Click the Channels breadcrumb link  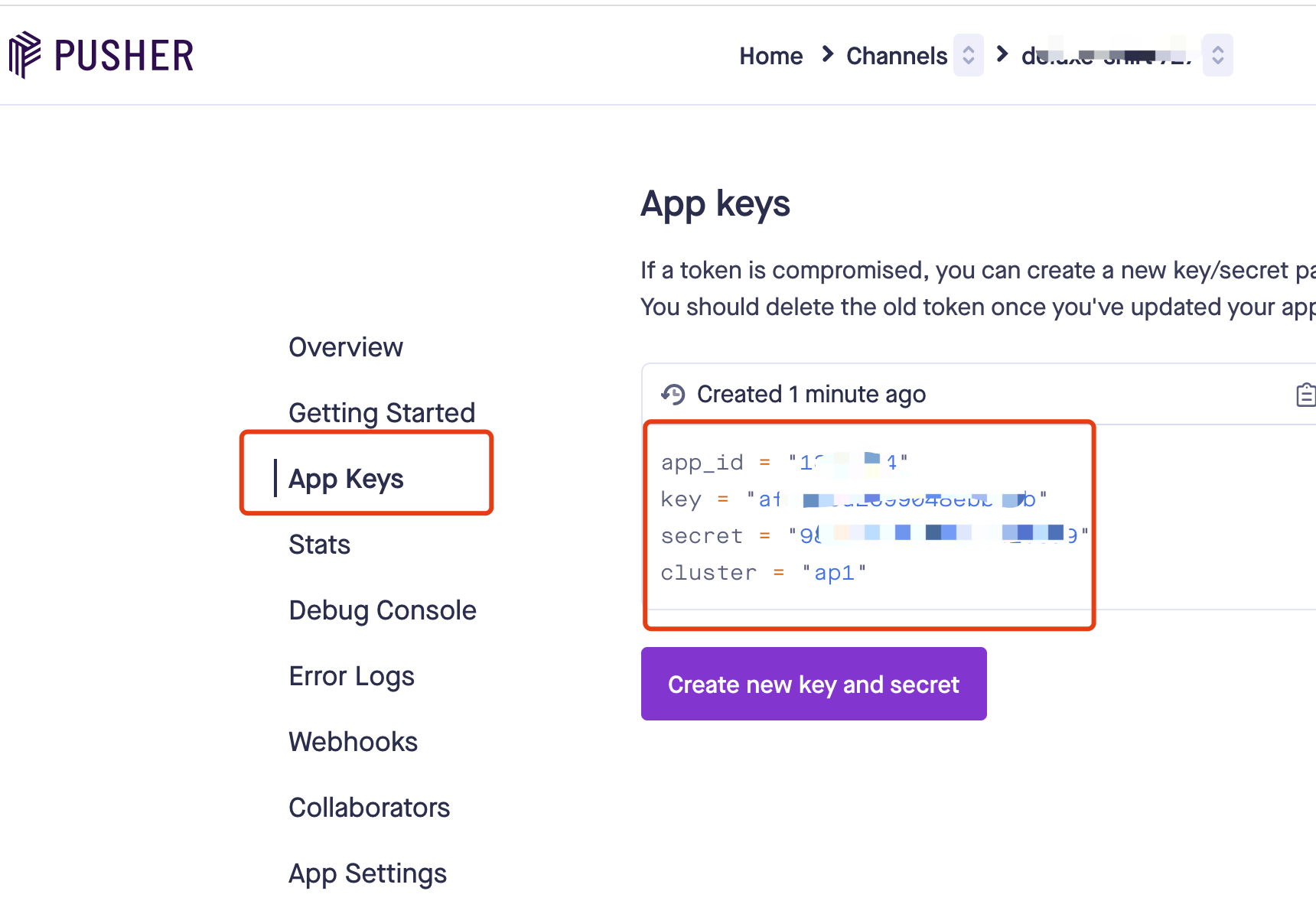point(897,56)
